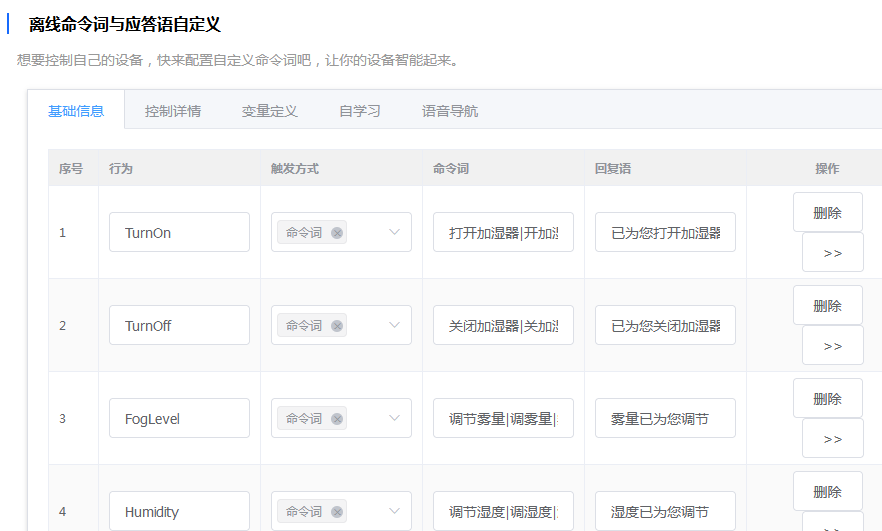Delete the FogLevel row with 删除
This screenshot has height=531, width=882.
click(x=827, y=399)
